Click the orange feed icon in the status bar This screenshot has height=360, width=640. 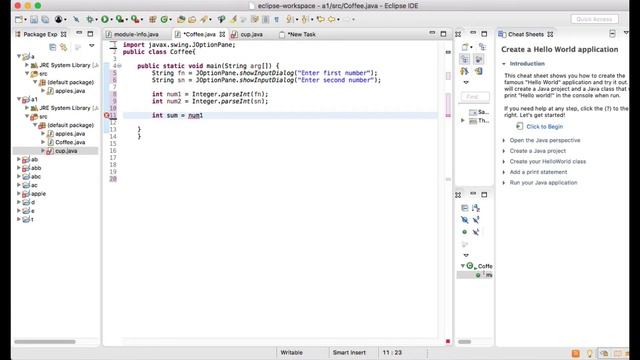click(x=576, y=353)
